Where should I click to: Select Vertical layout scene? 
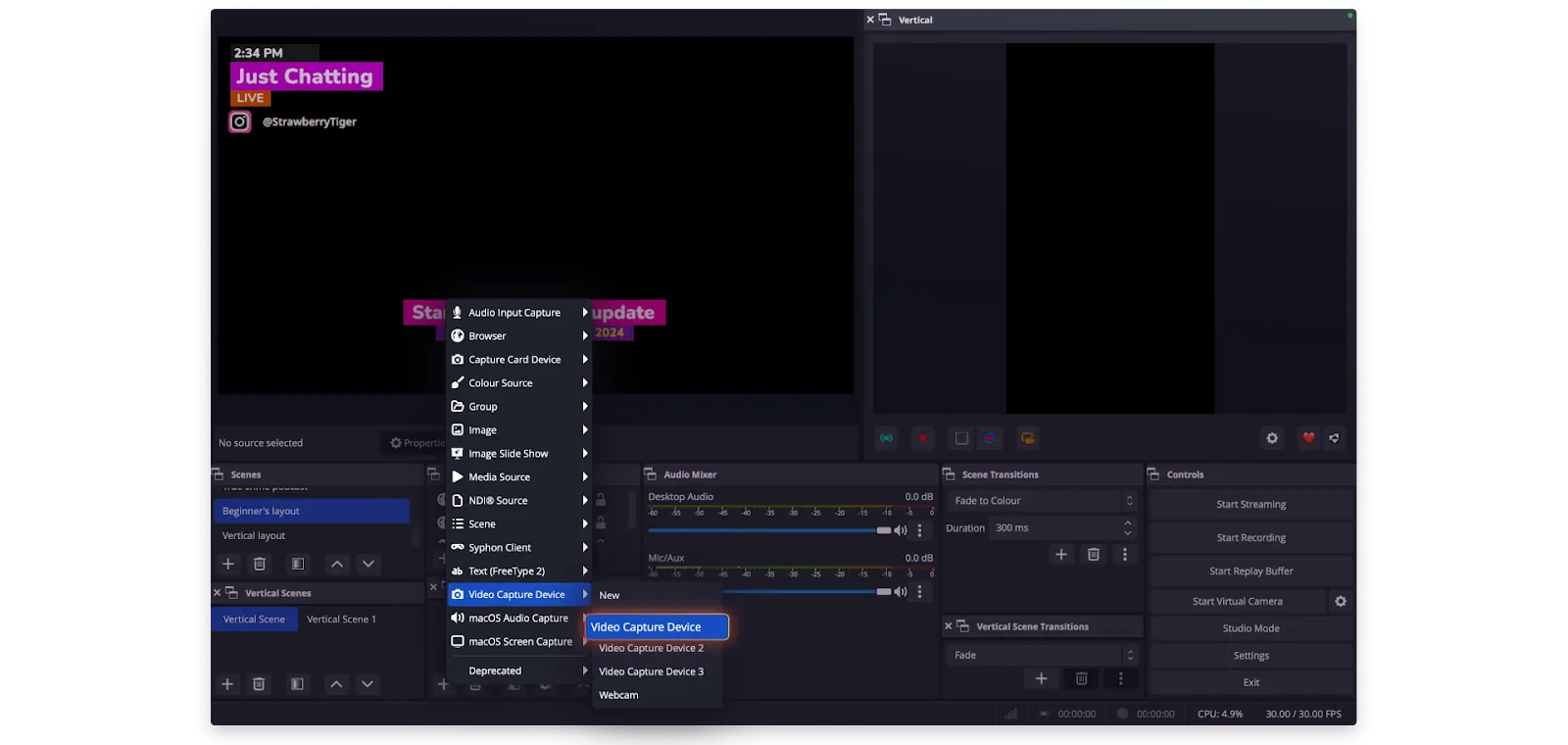click(312, 536)
